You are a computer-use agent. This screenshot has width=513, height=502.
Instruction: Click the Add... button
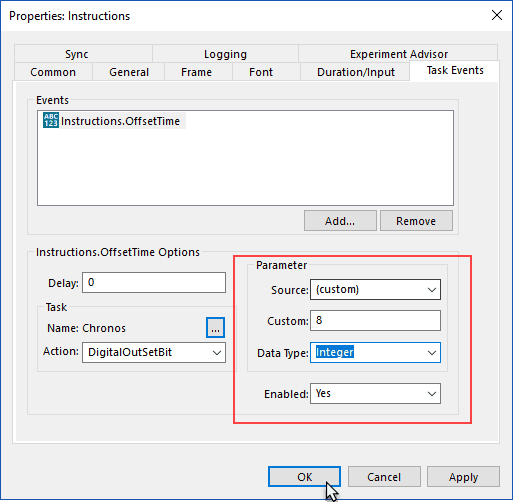pyautogui.click(x=340, y=221)
